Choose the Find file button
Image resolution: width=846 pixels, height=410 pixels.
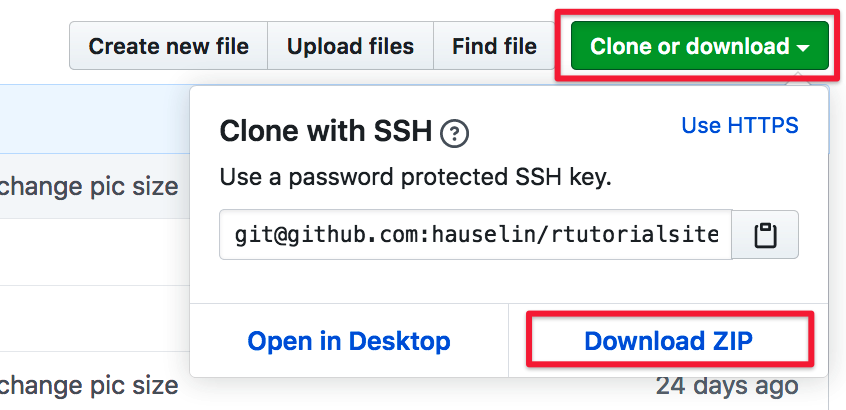pyautogui.click(x=494, y=46)
